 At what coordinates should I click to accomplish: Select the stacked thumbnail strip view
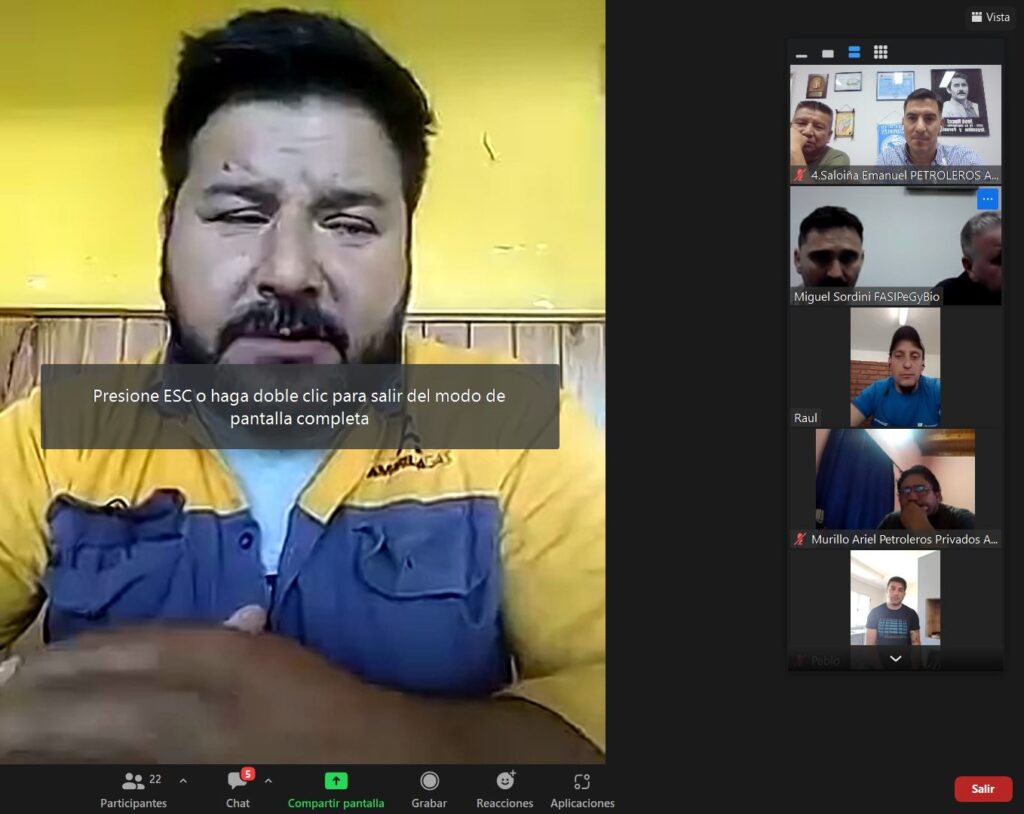pyautogui.click(x=854, y=52)
